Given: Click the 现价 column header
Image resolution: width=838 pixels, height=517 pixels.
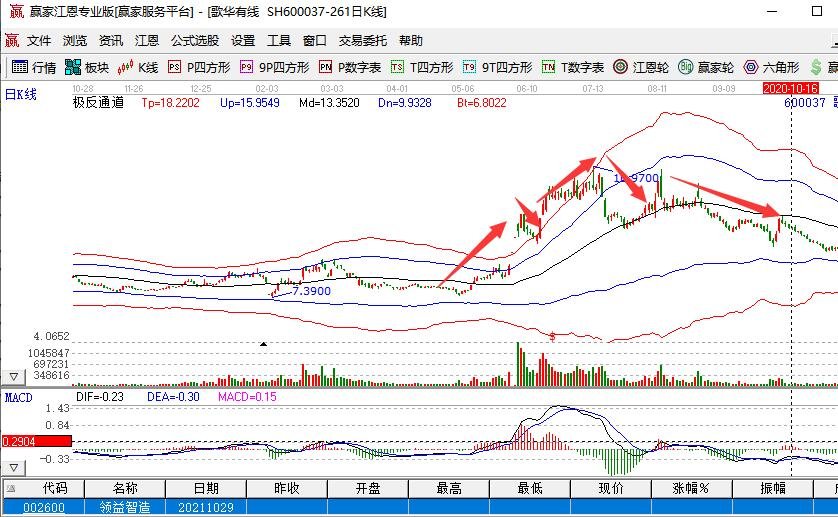Looking at the screenshot, I should [x=611, y=488].
